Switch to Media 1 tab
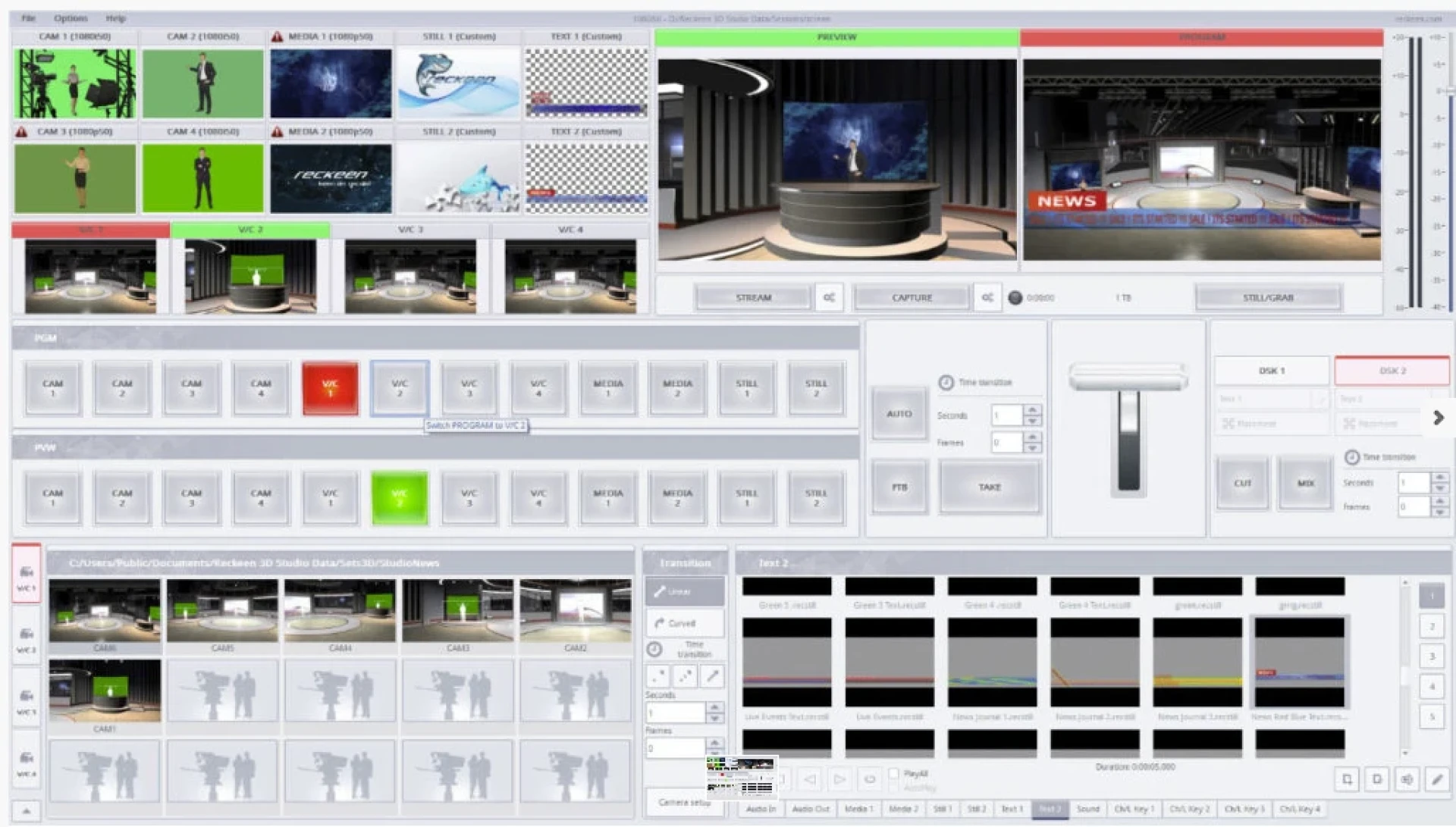 [x=858, y=809]
